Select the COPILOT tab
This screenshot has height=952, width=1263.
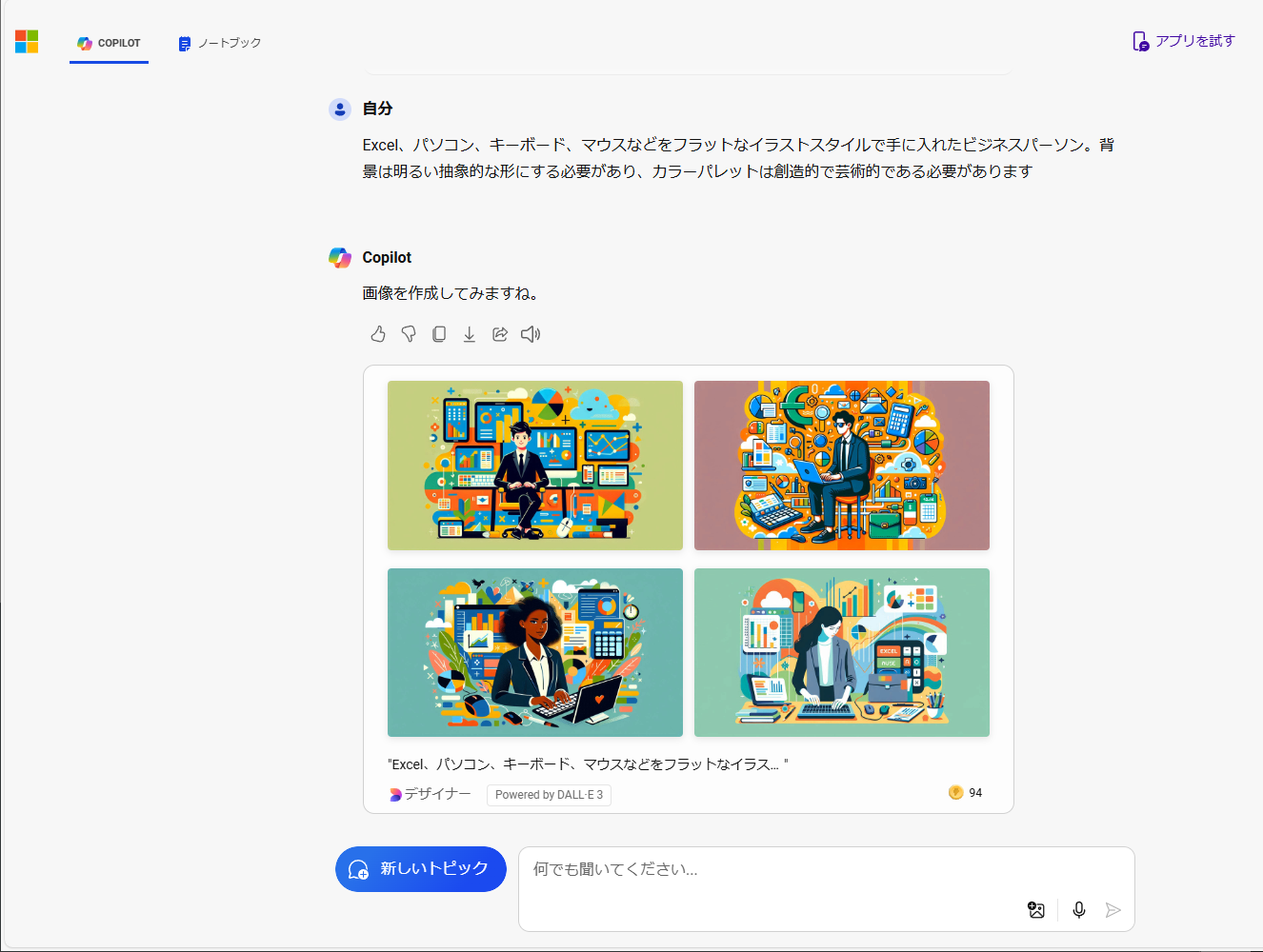pos(109,43)
